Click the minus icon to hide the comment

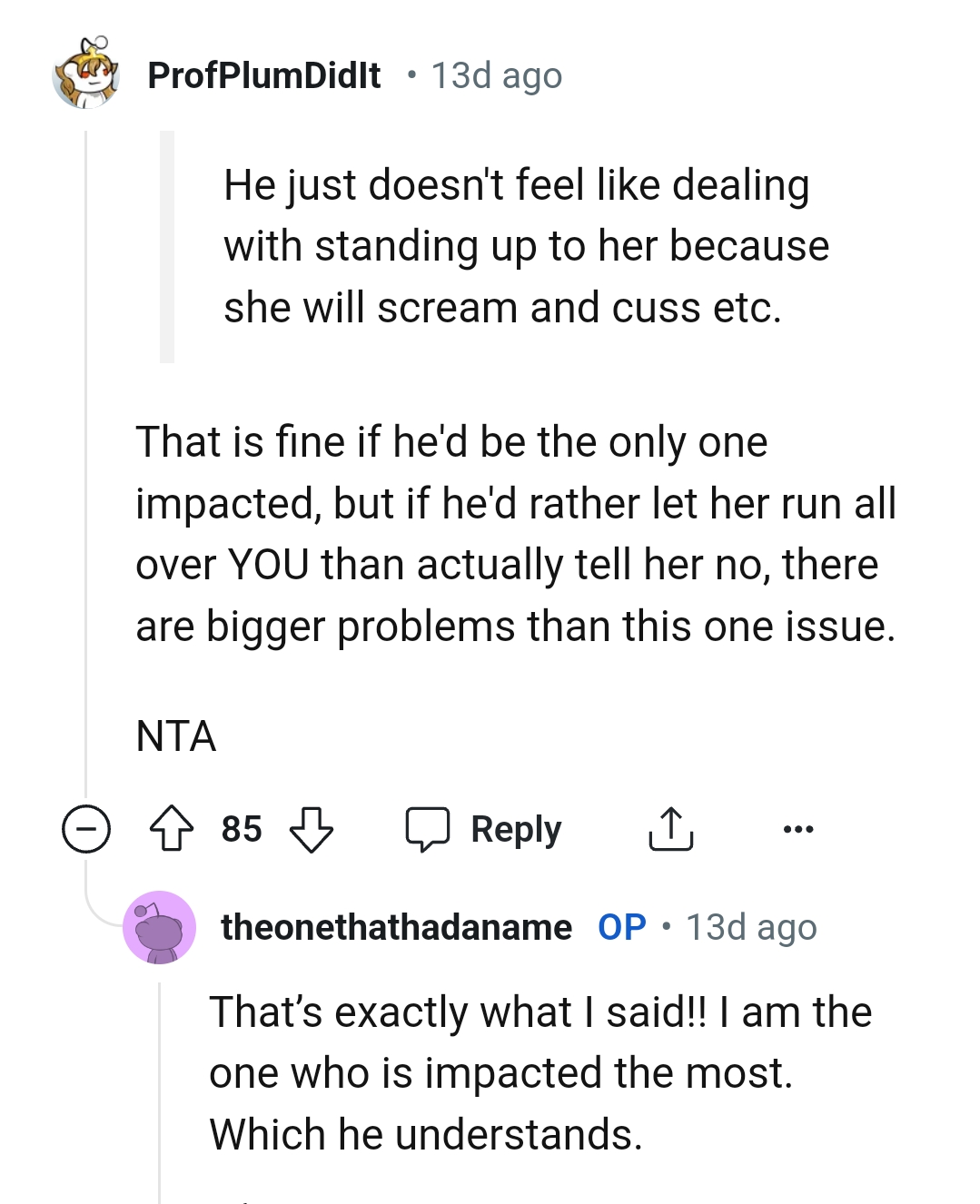[86, 828]
